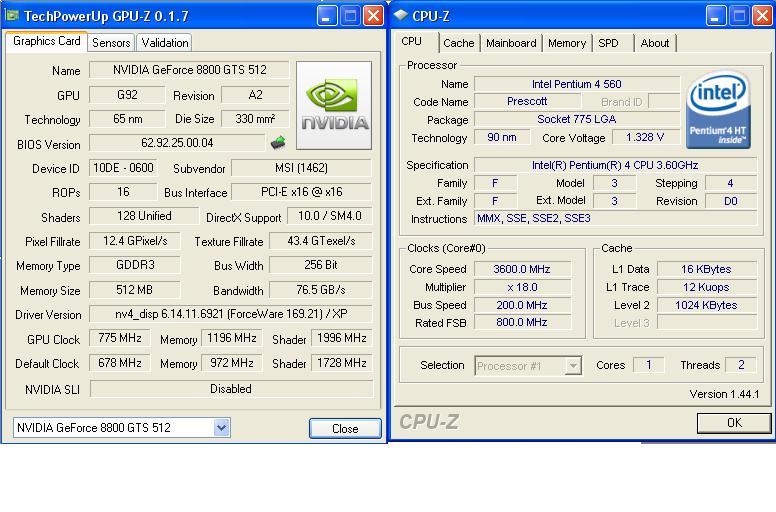The width and height of the screenshot is (776, 512).
Task: Click the Bandwidth value 76.5 GB/s
Action: click(x=321, y=289)
